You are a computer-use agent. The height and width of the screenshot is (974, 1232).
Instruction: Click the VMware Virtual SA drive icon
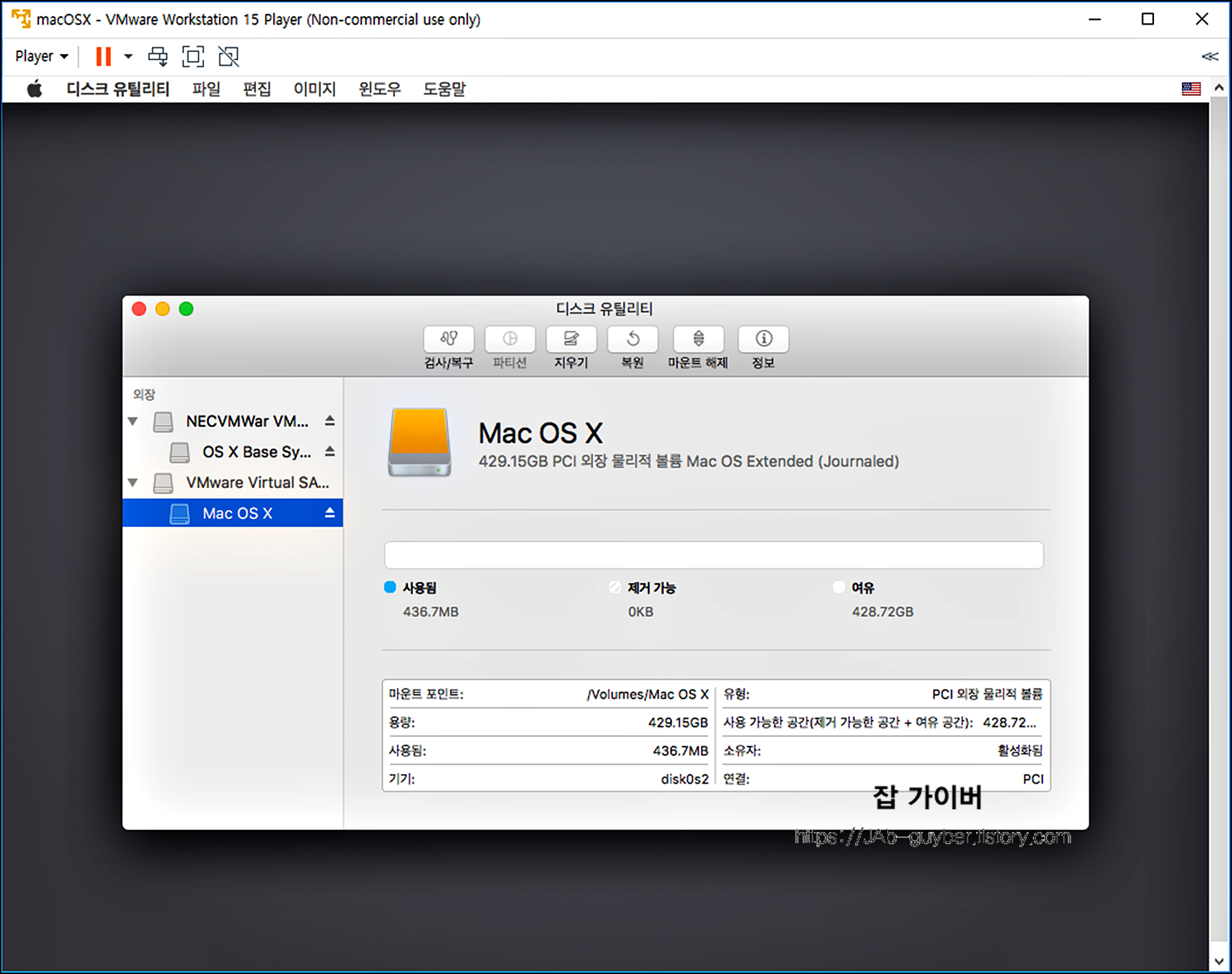[x=163, y=483]
